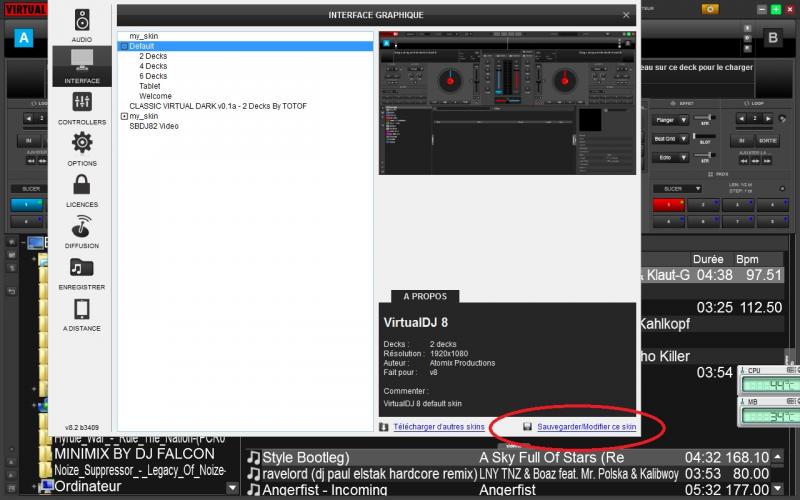800x500 pixels.
Task: Maximize VirtualDJ with the green plus button
Action: (776, 10)
